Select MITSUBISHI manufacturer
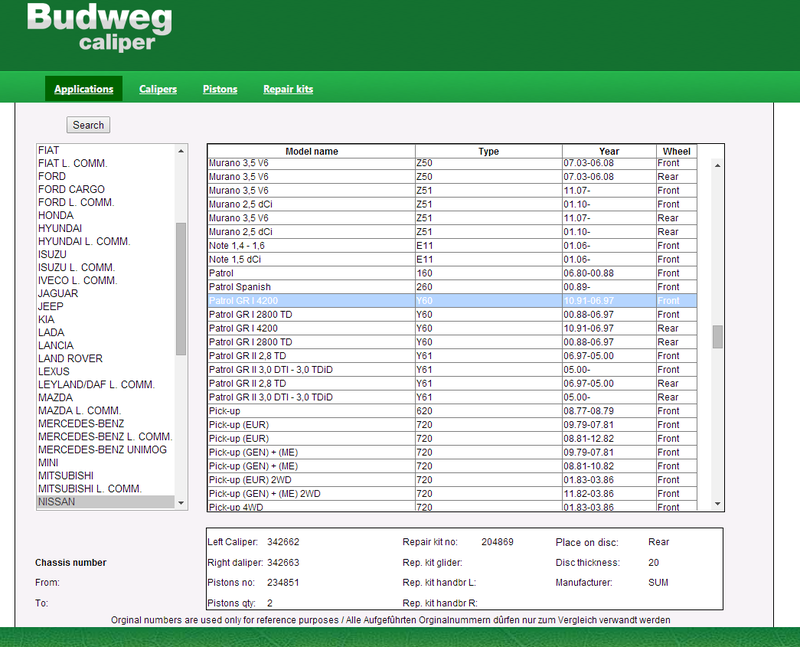 point(106,476)
